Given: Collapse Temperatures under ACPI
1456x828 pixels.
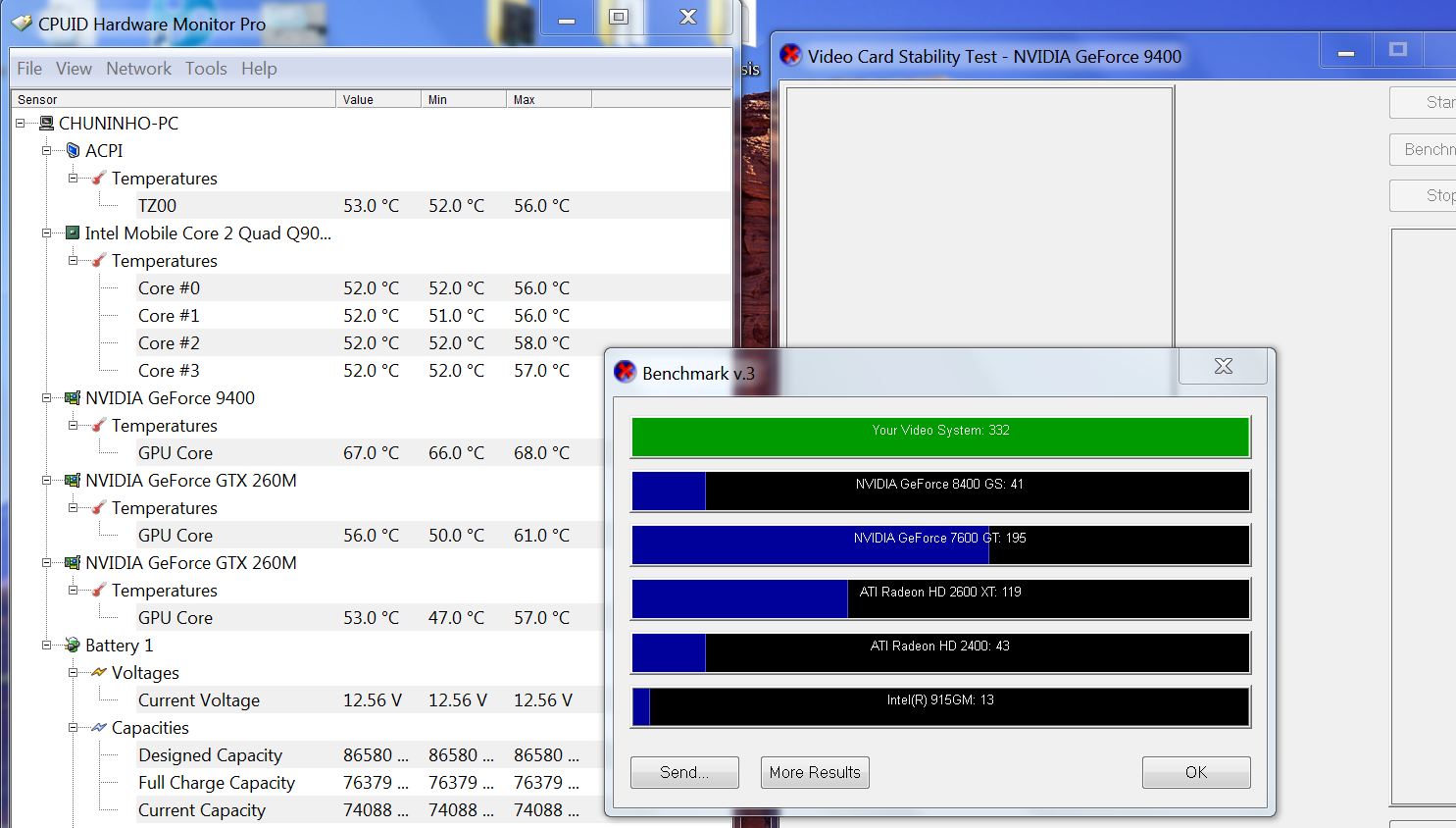Looking at the screenshot, I should pos(73,179).
